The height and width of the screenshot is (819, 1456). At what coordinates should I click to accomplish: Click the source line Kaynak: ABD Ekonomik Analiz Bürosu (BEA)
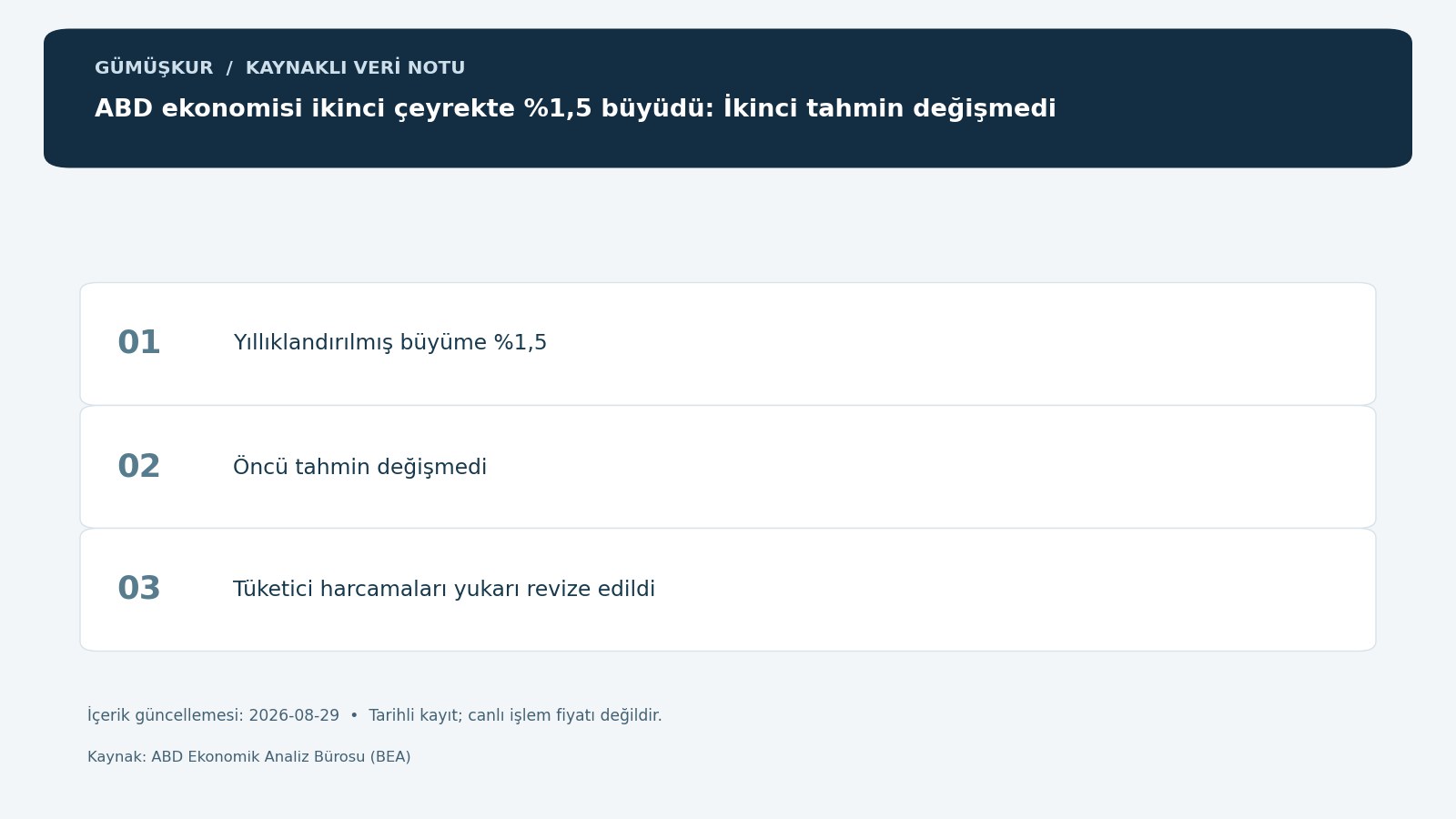pyautogui.click(x=249, y=757)
